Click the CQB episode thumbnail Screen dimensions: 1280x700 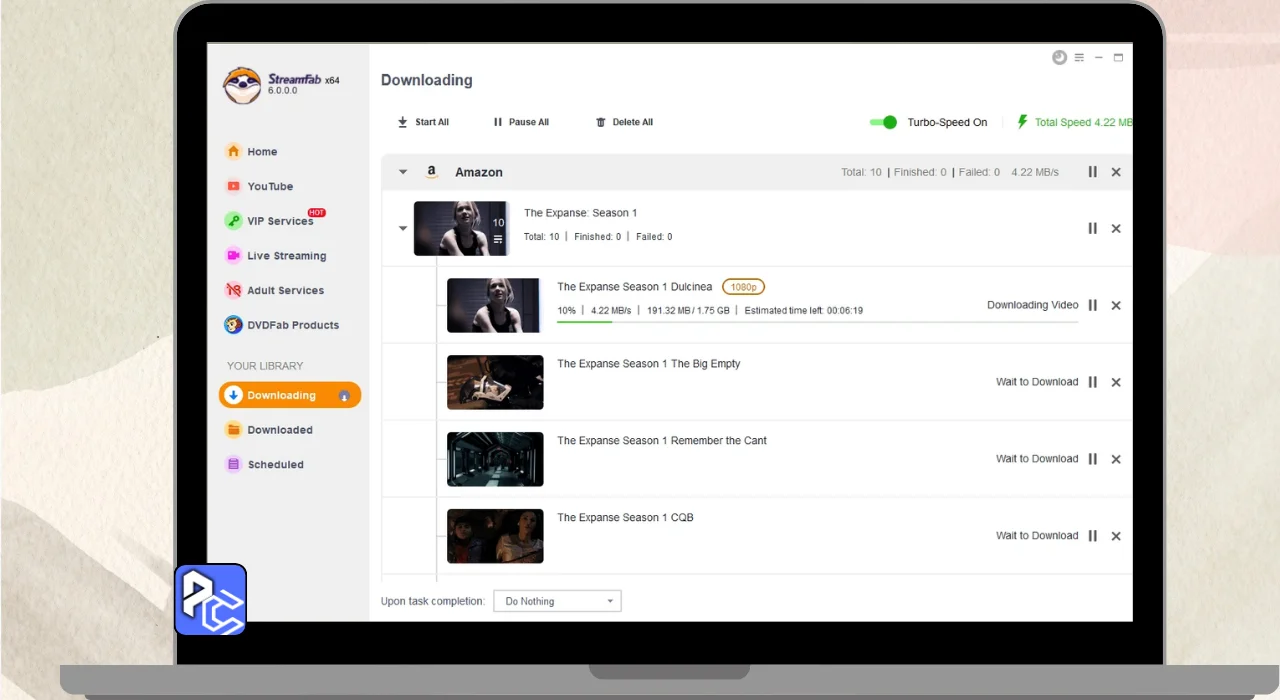495,536
